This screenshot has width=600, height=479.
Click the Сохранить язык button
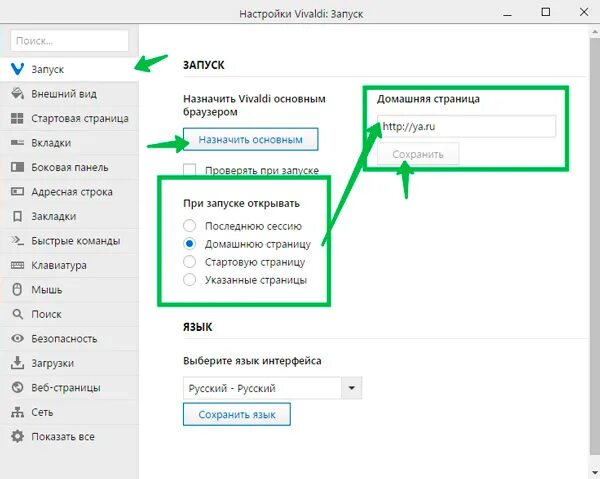(237, 414)
